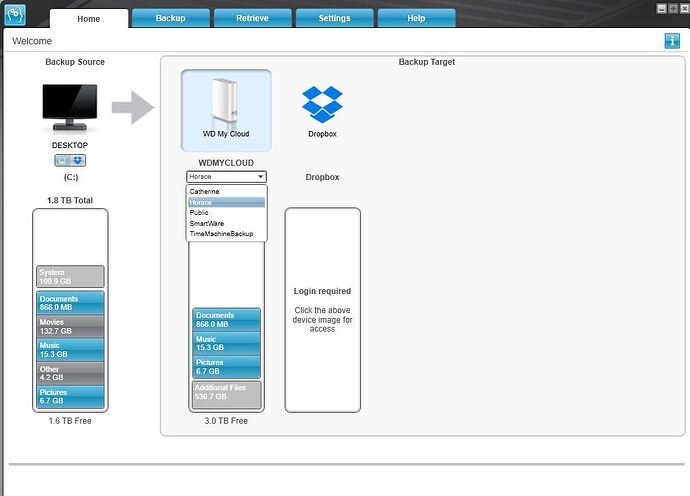Click the 1.6 TB Free text

tap(70, 421)
